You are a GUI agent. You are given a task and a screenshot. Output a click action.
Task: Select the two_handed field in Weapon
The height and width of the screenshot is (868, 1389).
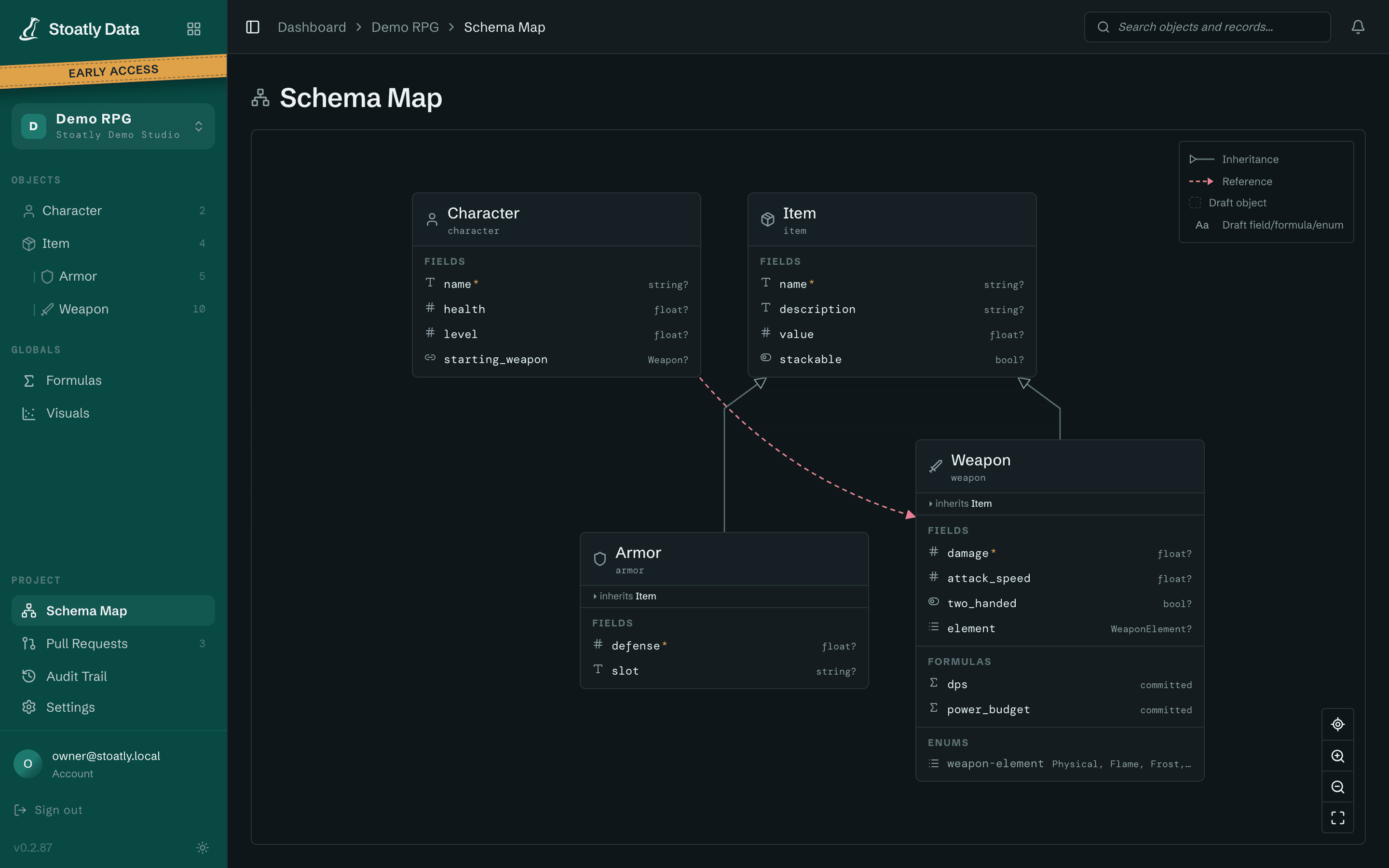click(x=1060, y=603)
